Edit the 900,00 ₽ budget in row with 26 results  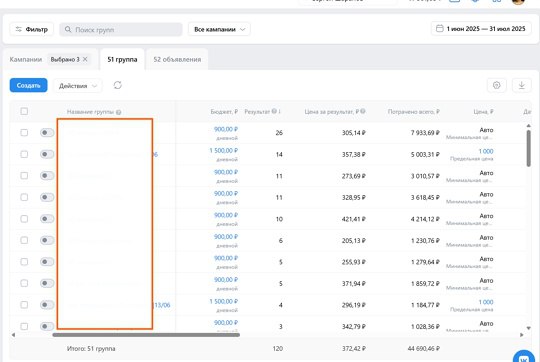coord(226,129)
